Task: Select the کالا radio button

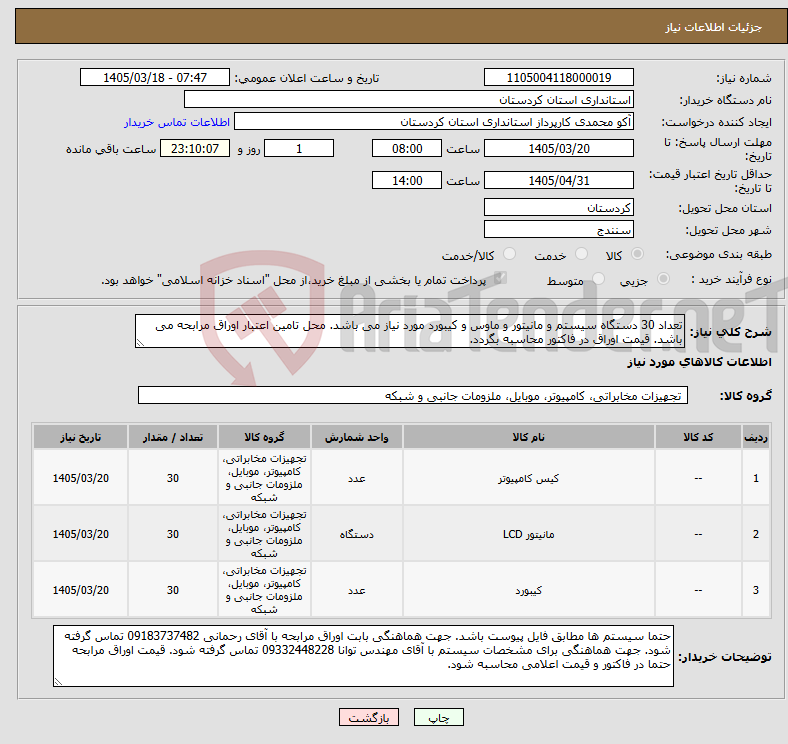Action: pos(637,254)
